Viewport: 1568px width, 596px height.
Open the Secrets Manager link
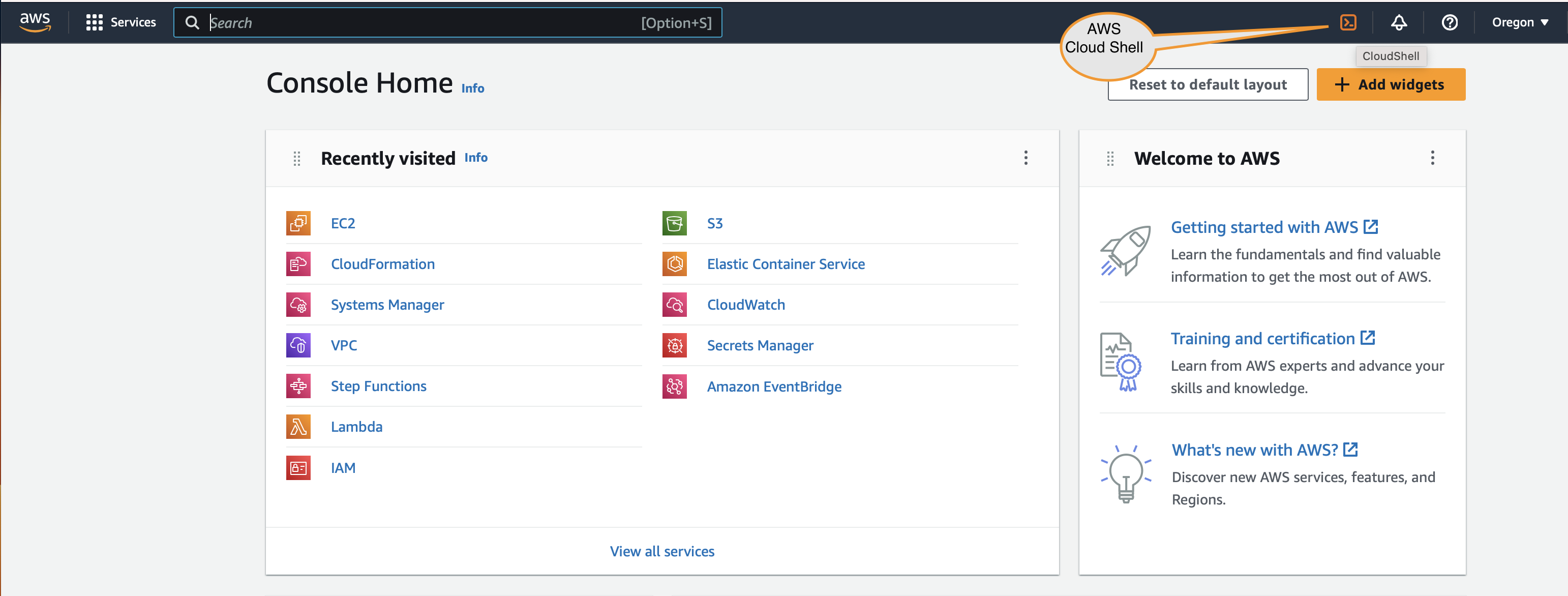coord(760,345)
